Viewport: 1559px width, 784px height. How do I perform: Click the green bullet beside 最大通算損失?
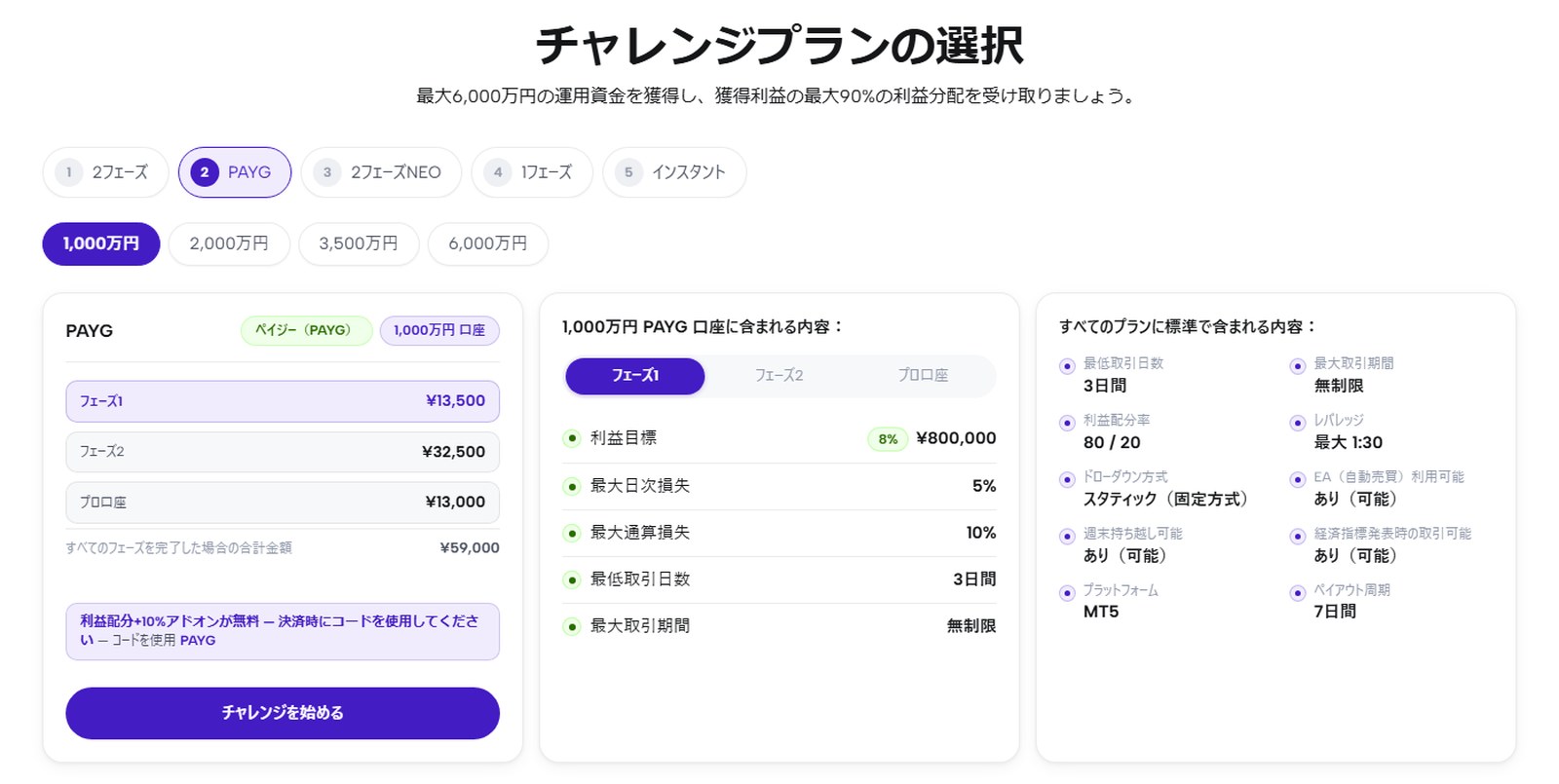pyautogui.click(x=572, y=533)
